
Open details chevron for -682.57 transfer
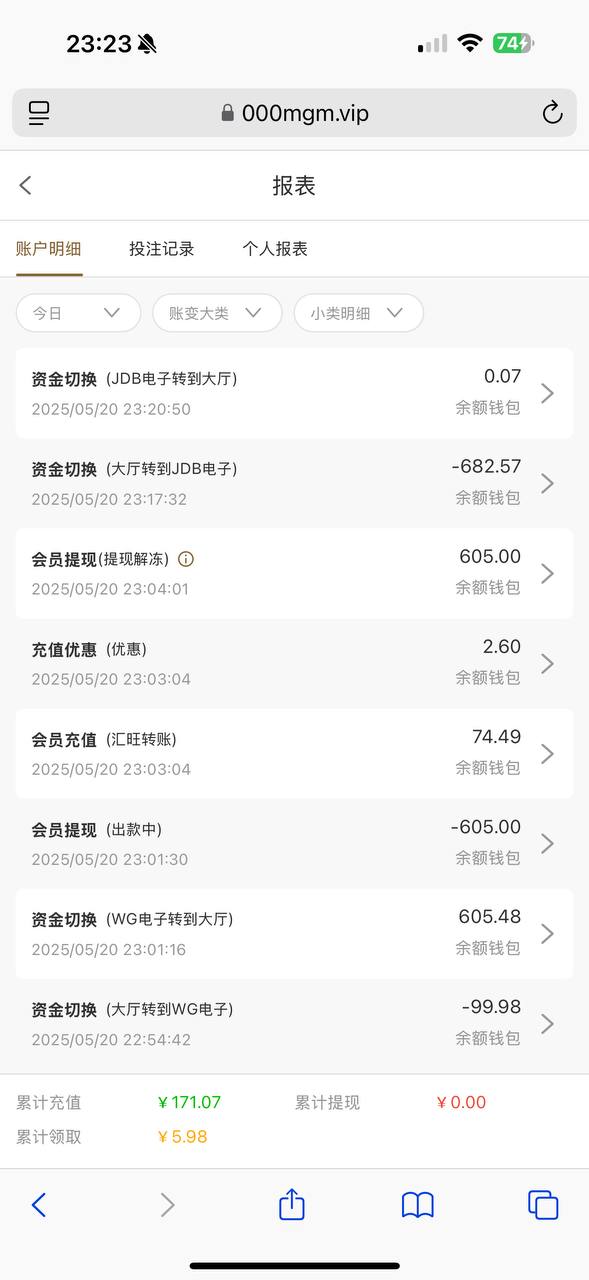pyautogui.click(x=547, y=483)
